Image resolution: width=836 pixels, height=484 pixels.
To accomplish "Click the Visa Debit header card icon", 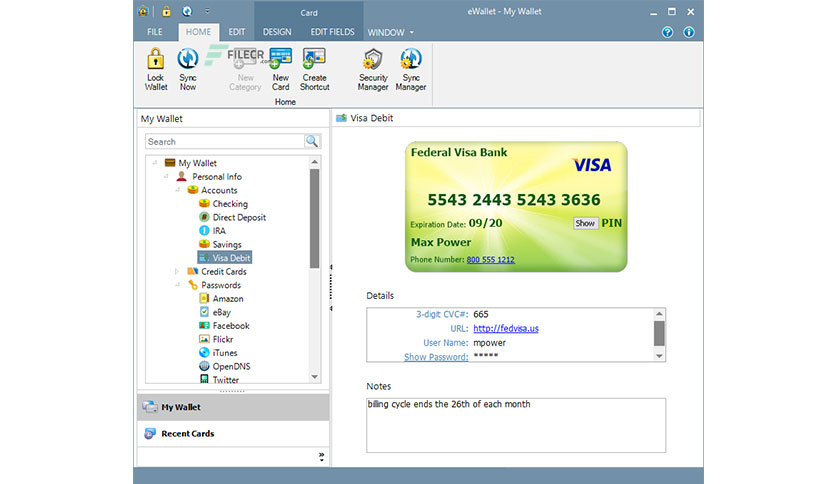I will point(341,118).
